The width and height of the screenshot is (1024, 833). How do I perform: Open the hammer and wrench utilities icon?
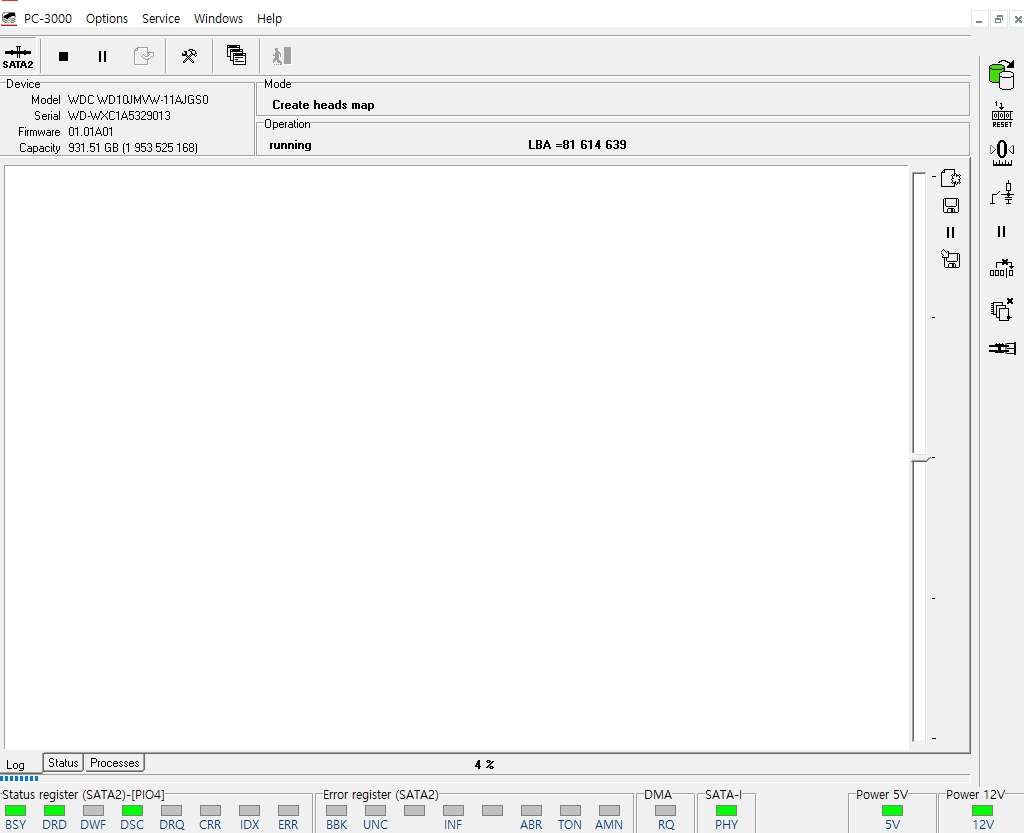point(189,56)
